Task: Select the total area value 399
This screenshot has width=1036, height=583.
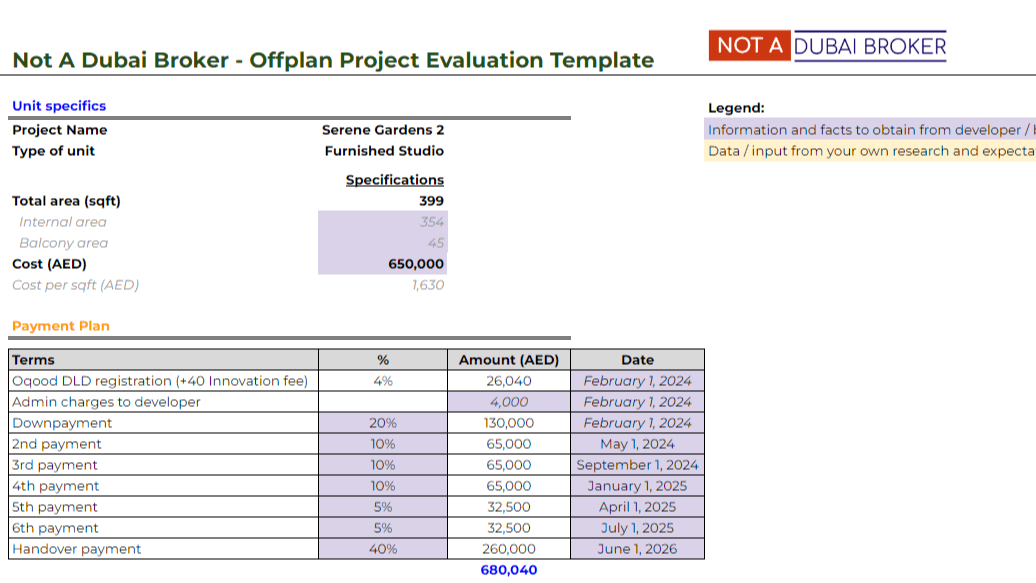Action: [431, 201]
